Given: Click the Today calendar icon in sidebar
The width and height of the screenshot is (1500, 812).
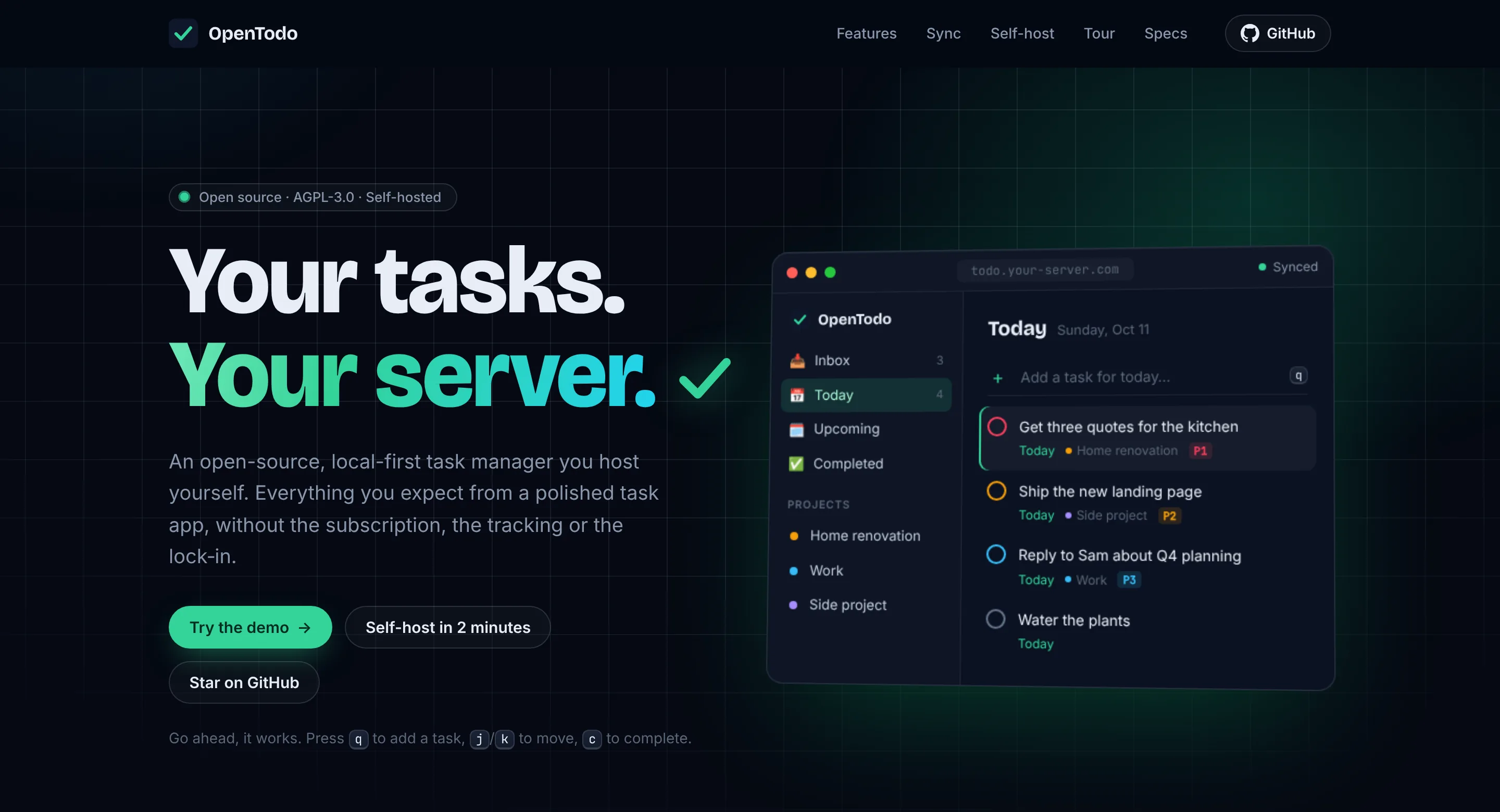Looking at the screenshot, I should [796, 395].
